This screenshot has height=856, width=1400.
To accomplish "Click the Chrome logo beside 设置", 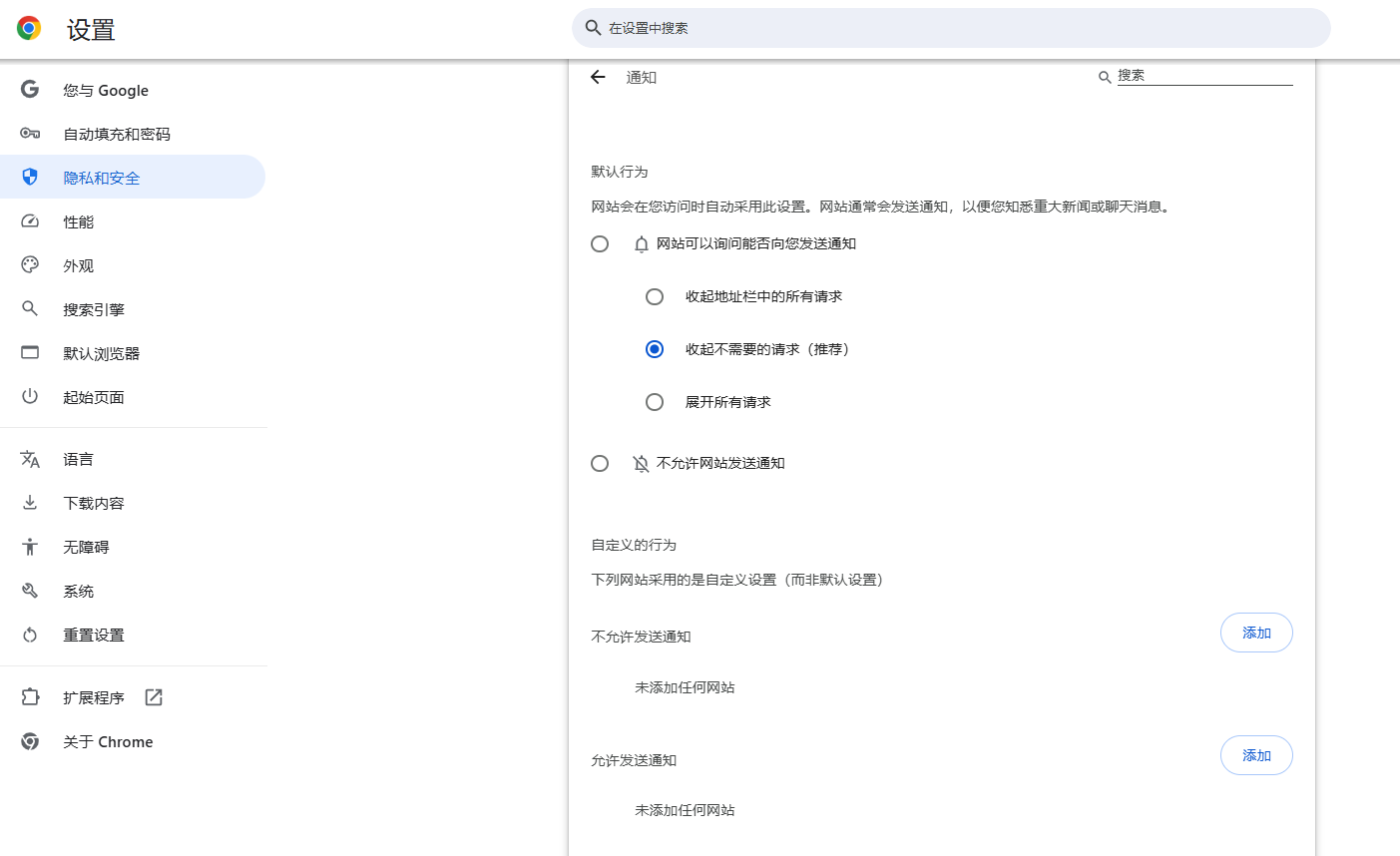I will (29, 29).
